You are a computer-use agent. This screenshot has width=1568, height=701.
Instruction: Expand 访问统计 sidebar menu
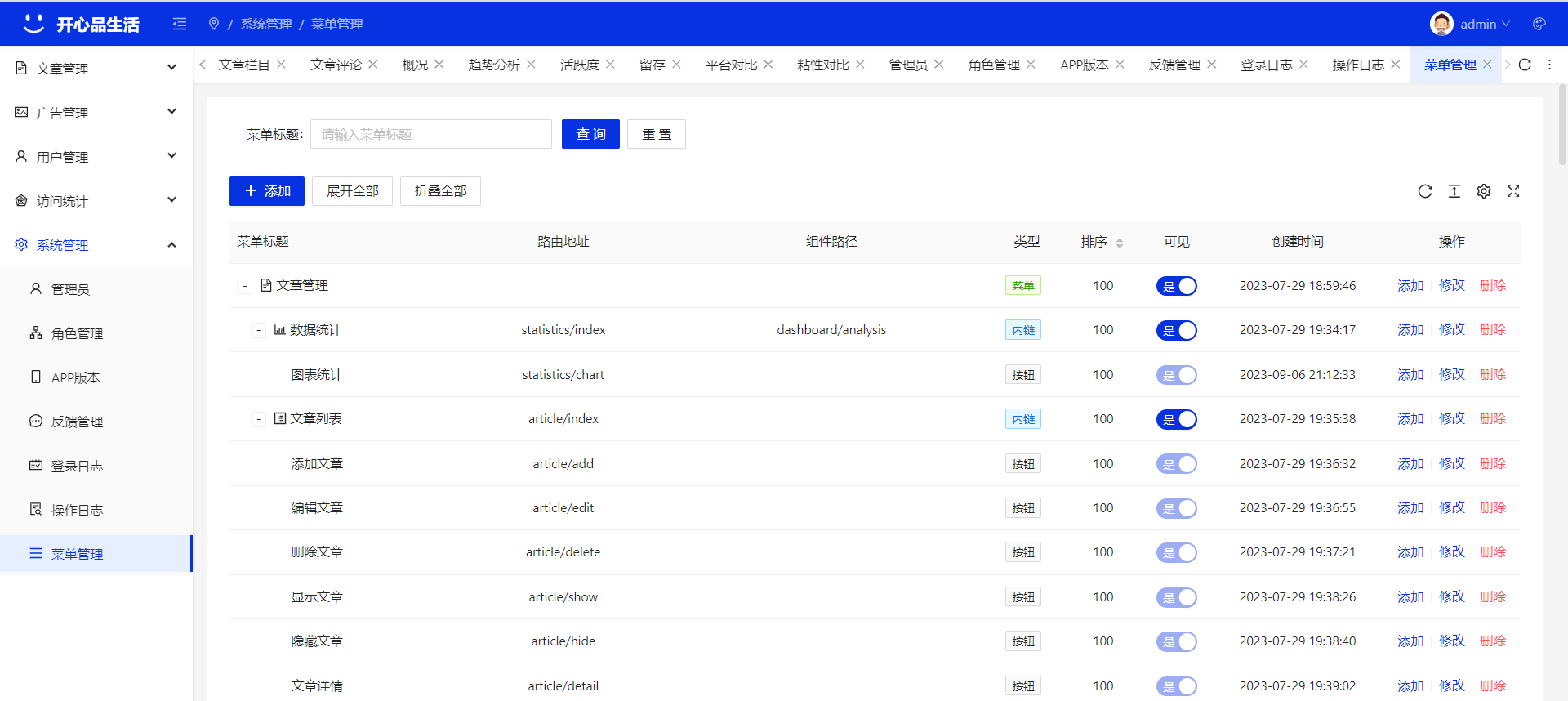click(x=96, y=200)
